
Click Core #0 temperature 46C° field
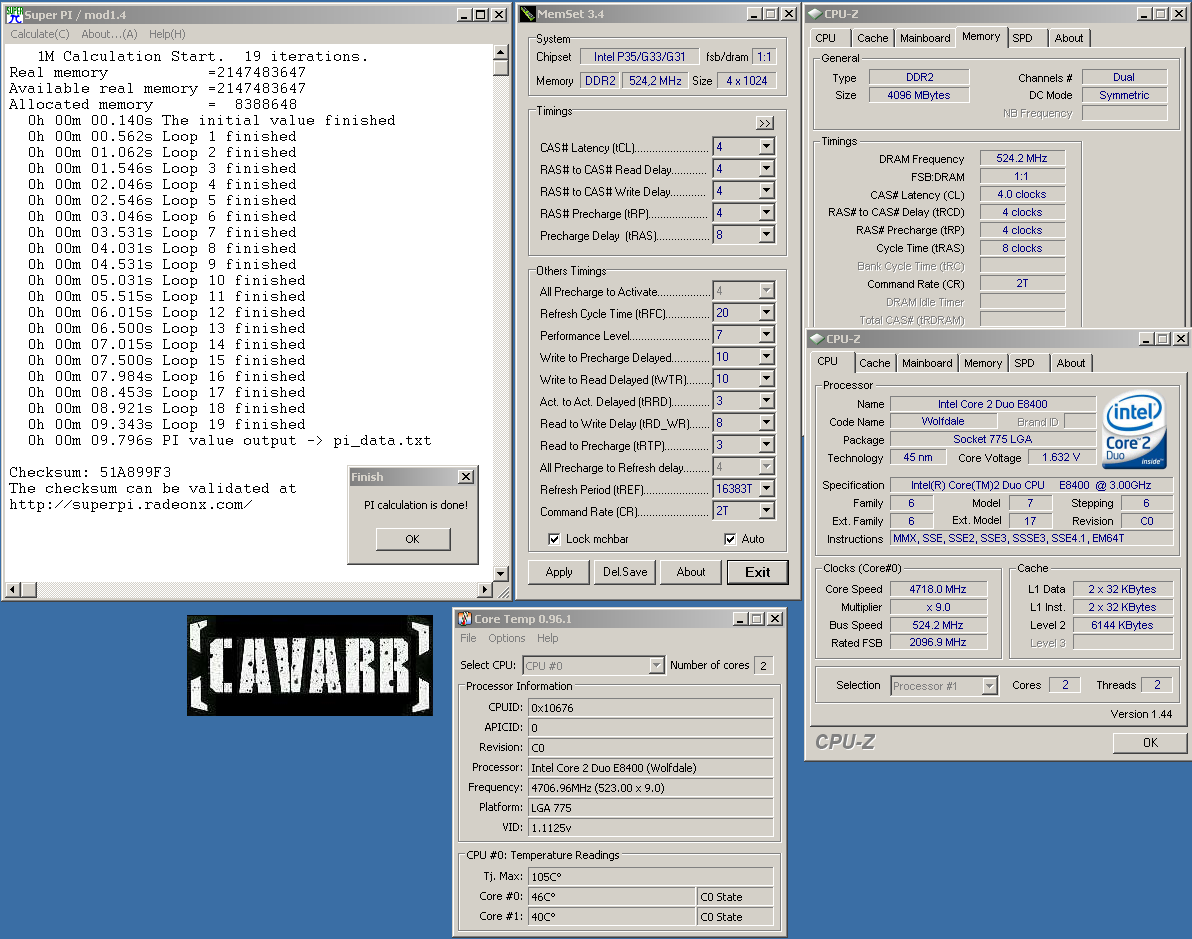612,896
